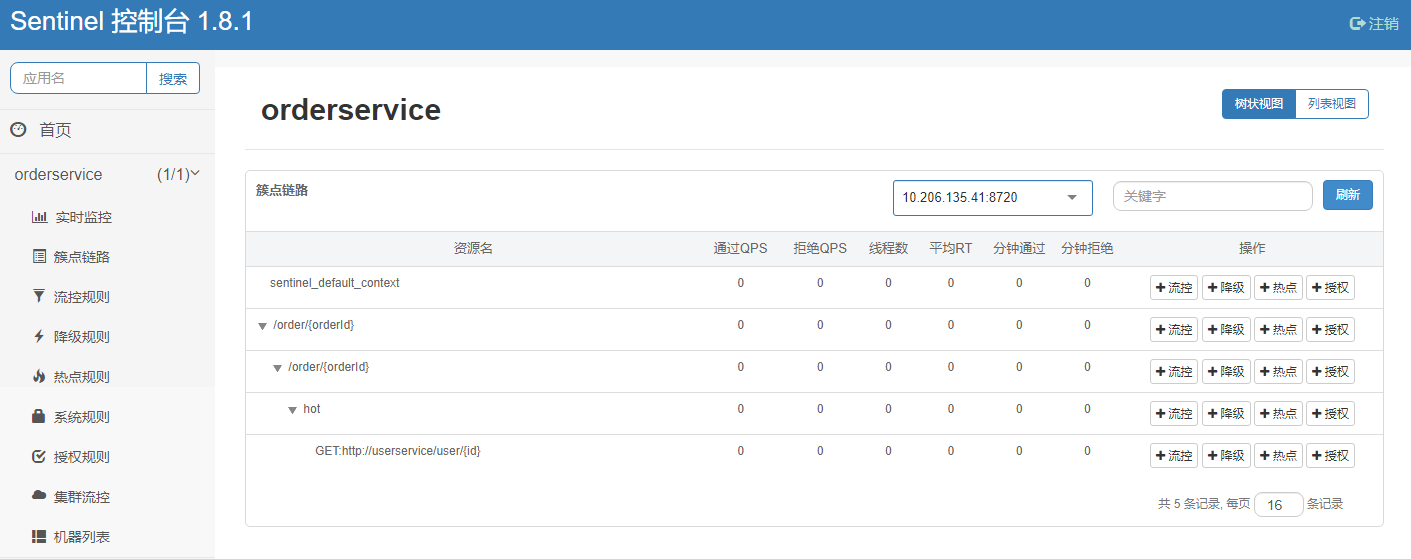Screen dimensions: 1411x559
Task: Click the grid icon for 机器列表
Action: [x=39, y=537]
